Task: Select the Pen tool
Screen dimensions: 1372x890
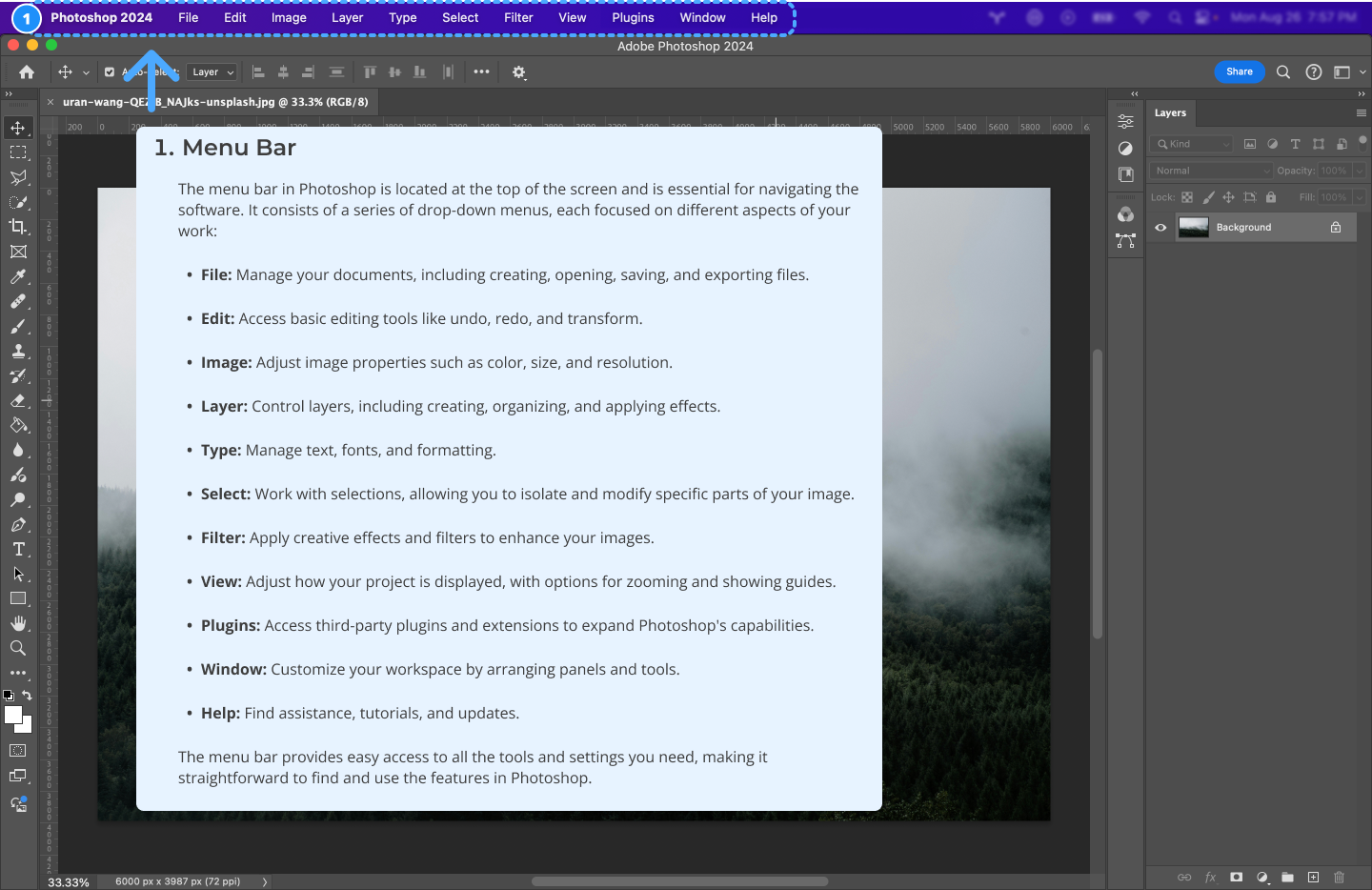Action: coord(18,524)
